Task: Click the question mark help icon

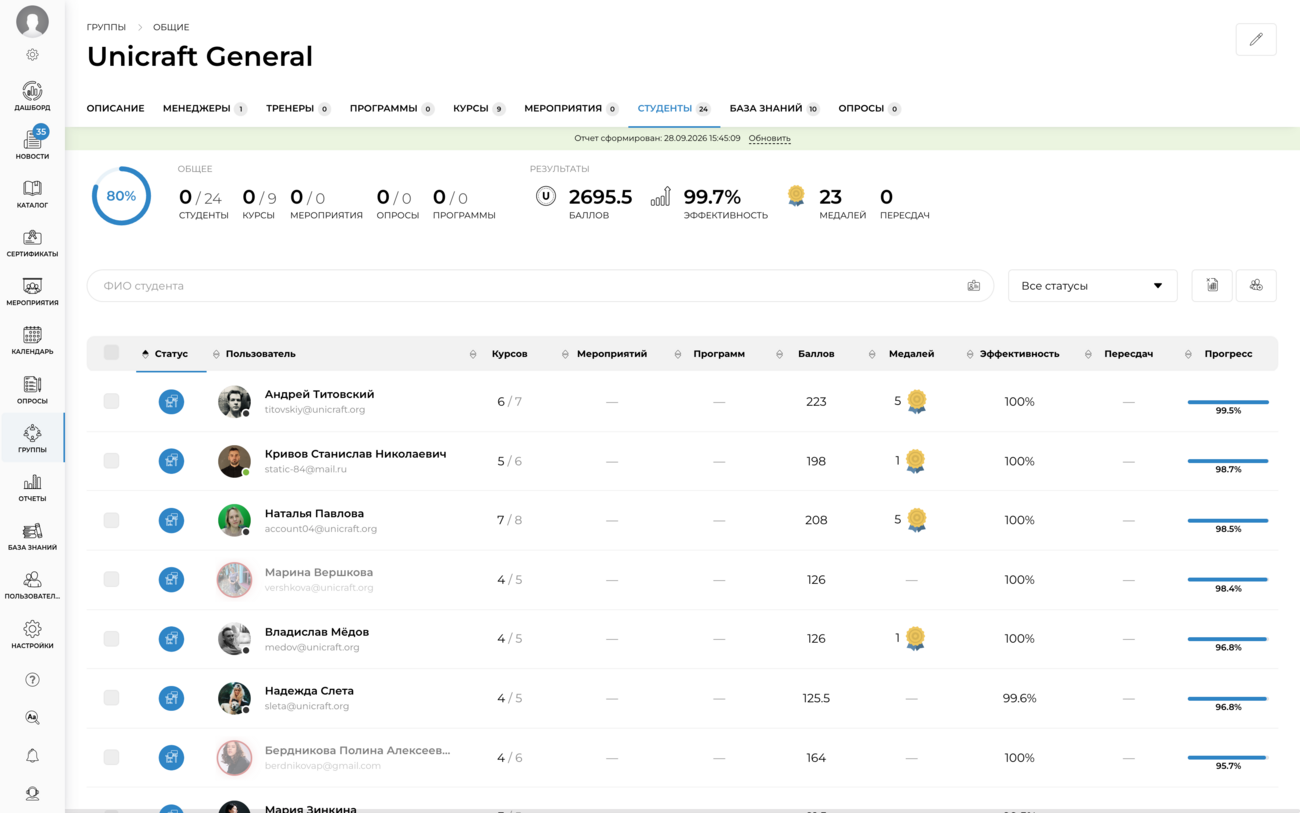Action: click(x=32, y=680)
